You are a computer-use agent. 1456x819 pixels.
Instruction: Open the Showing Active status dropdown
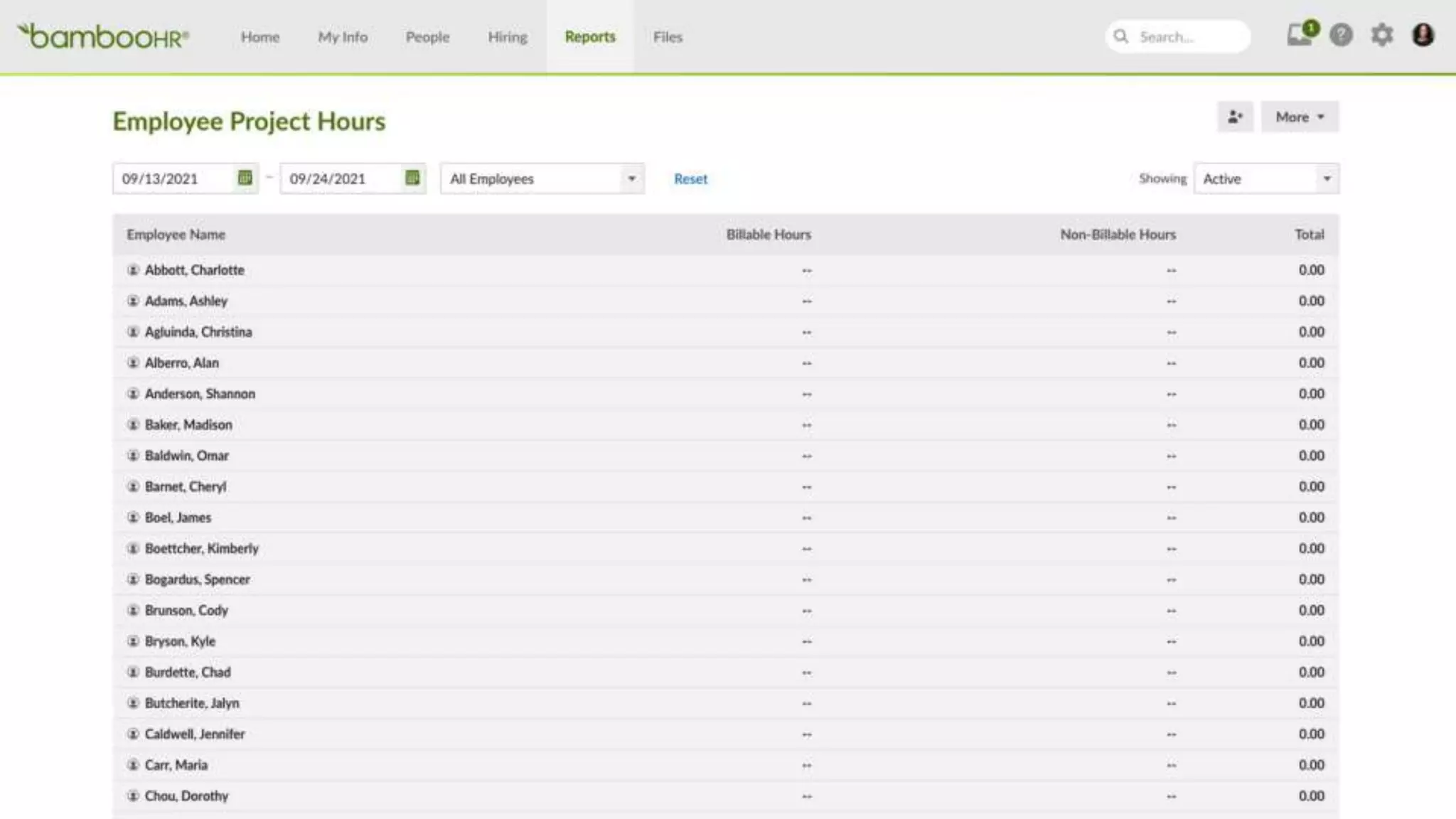(x=1266, y=178)
